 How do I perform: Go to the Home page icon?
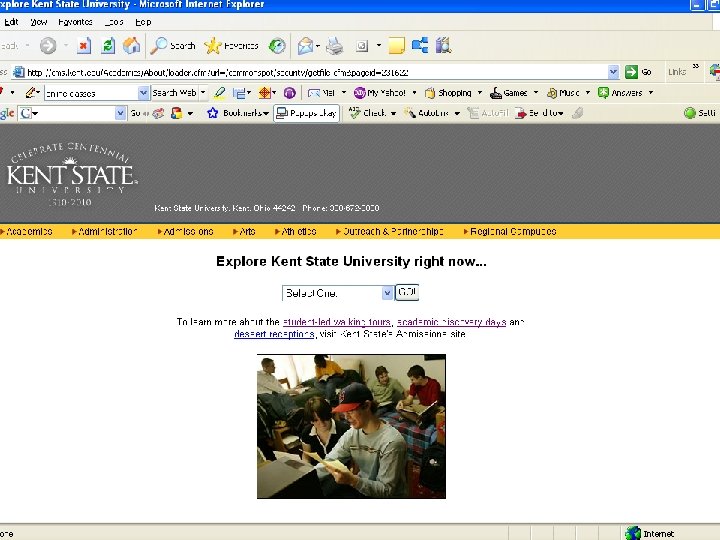131,45
